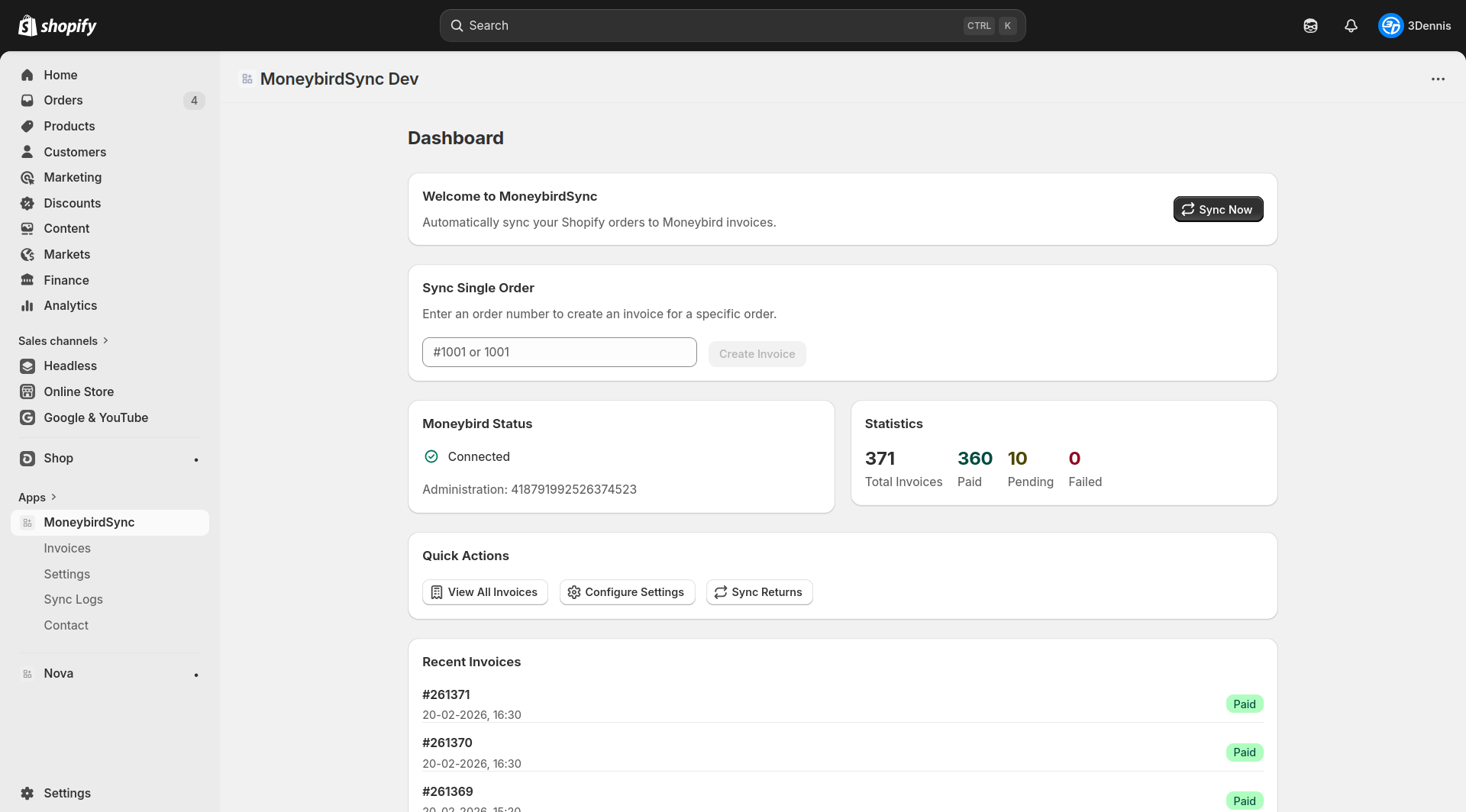Select the Orders sidebar icon

[27, 100]
